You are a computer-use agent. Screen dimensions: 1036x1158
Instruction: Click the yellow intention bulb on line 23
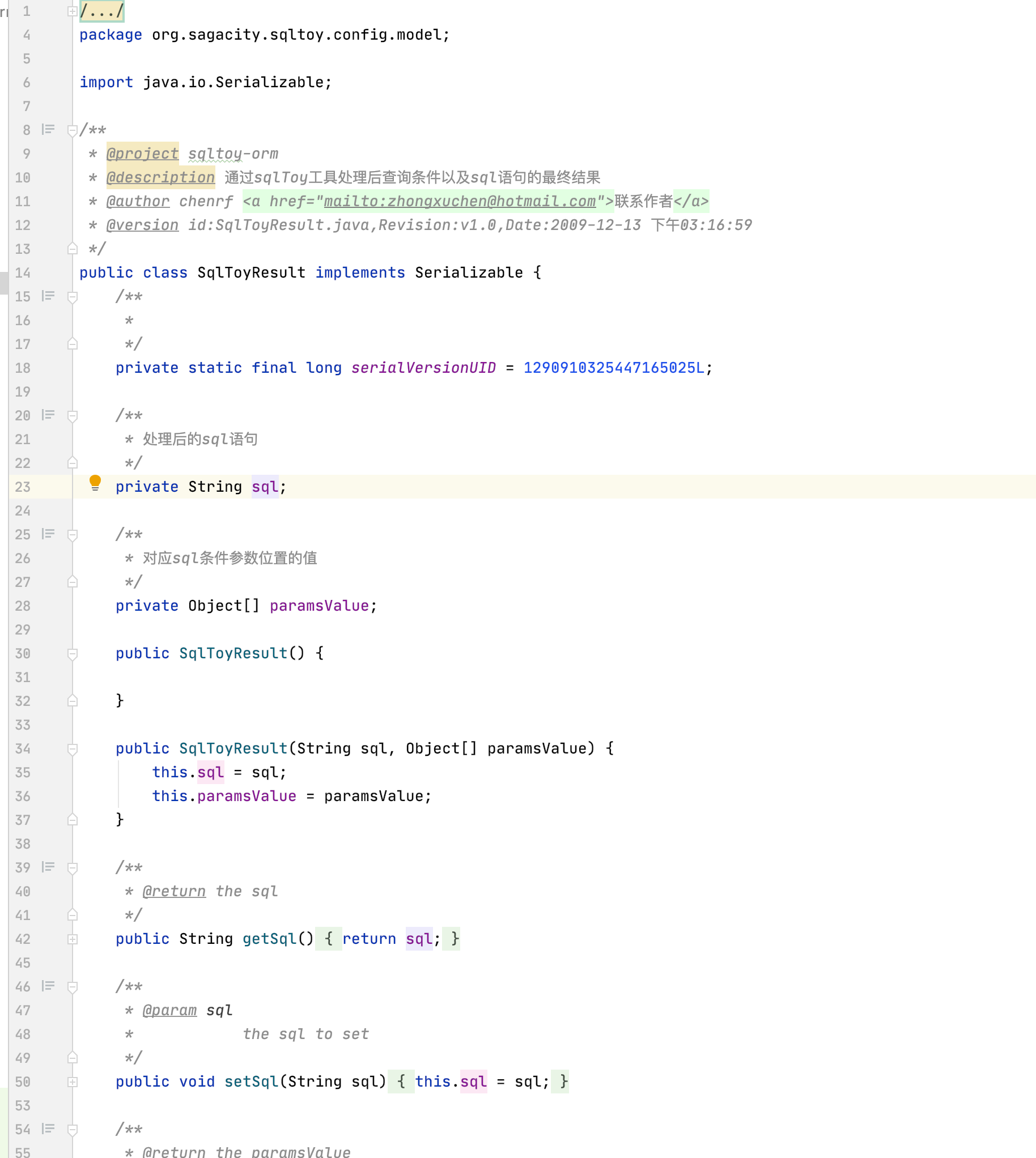95,483
